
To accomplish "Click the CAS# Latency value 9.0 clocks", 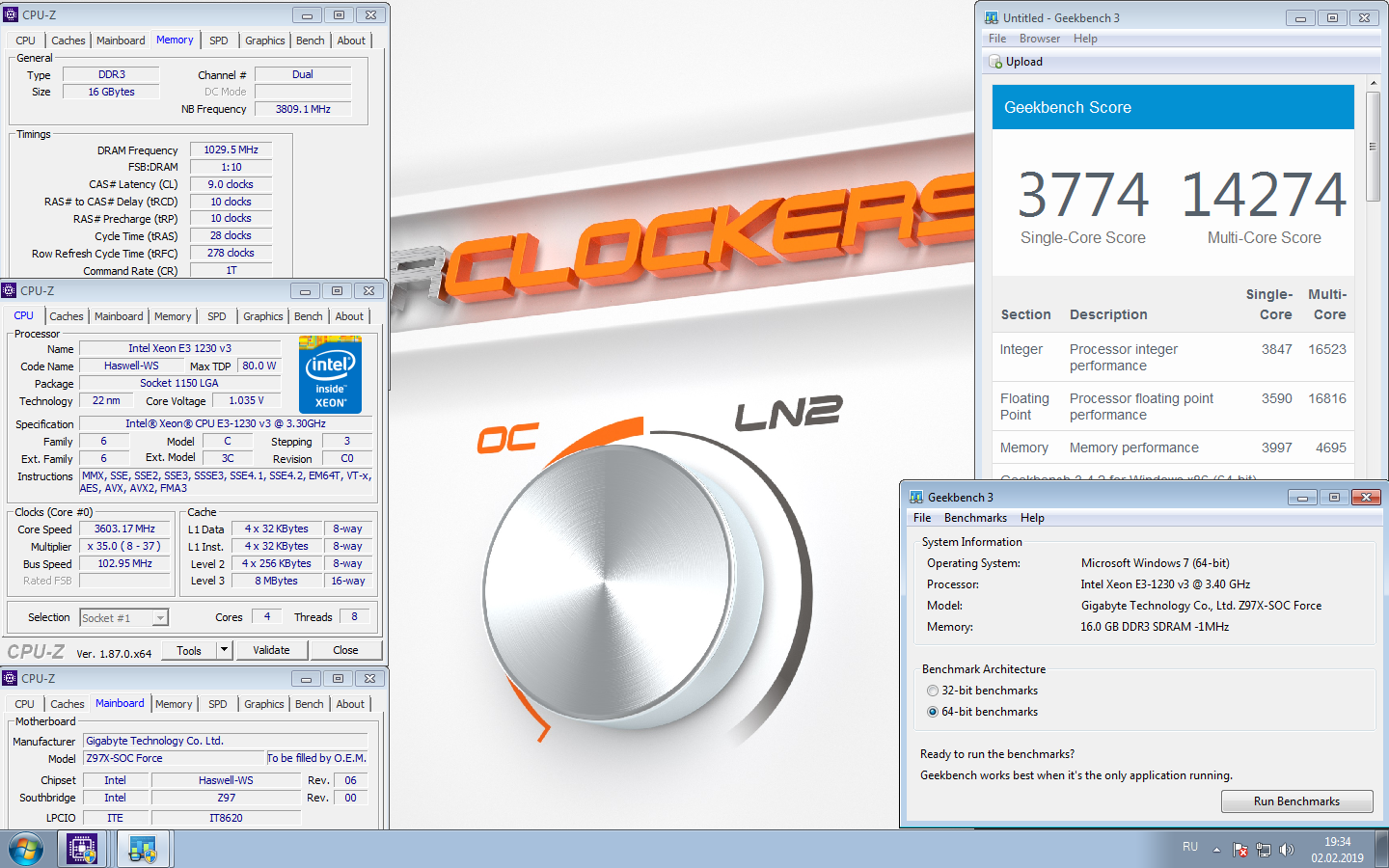I will (x=231, y=184).
